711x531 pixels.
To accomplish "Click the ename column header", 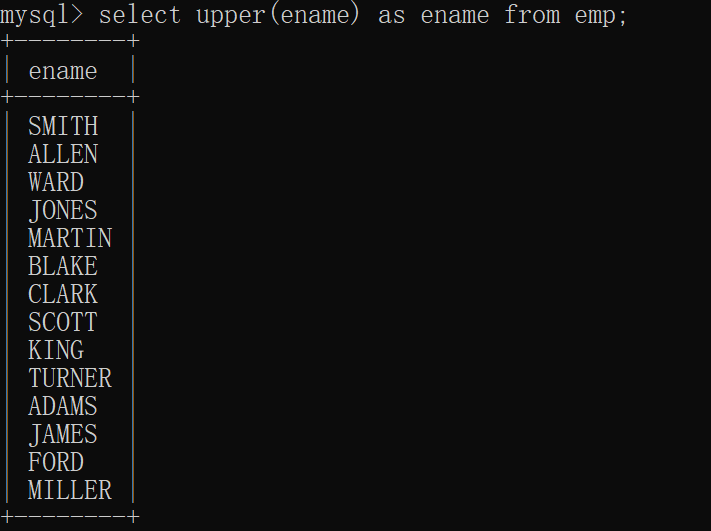I will coord(63,71).
